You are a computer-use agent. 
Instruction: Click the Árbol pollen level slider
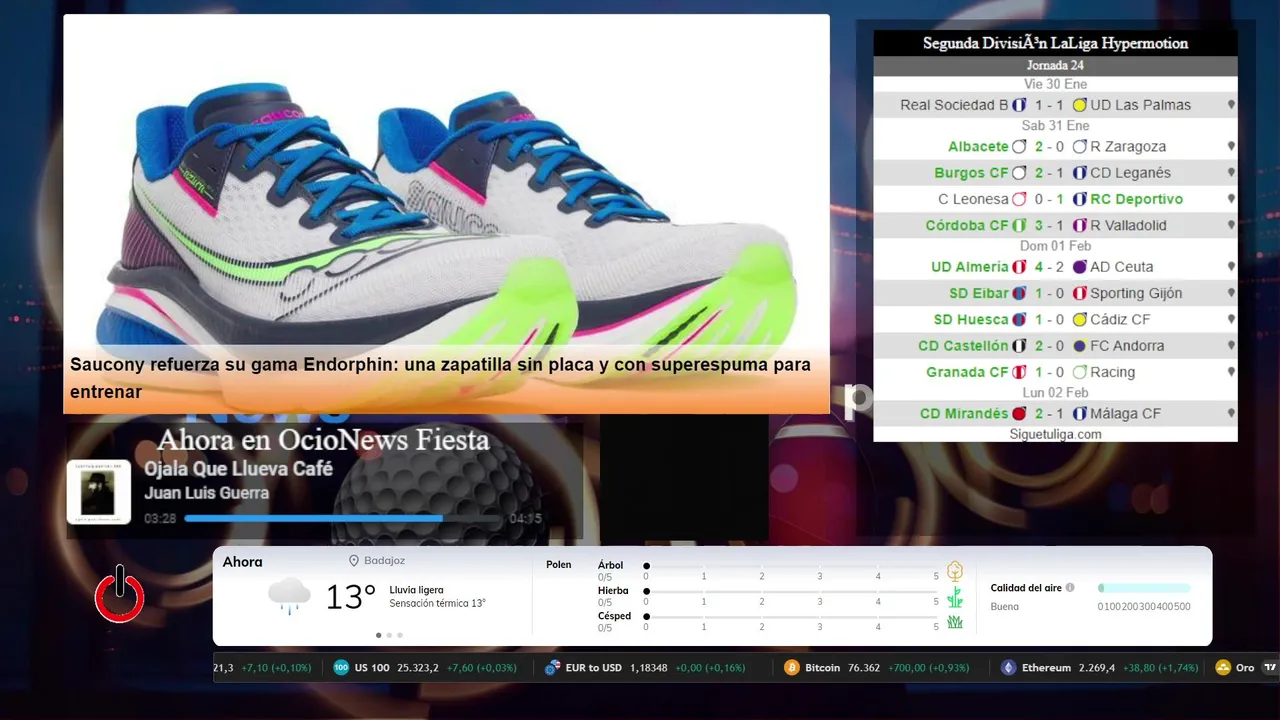coord(791,566)
